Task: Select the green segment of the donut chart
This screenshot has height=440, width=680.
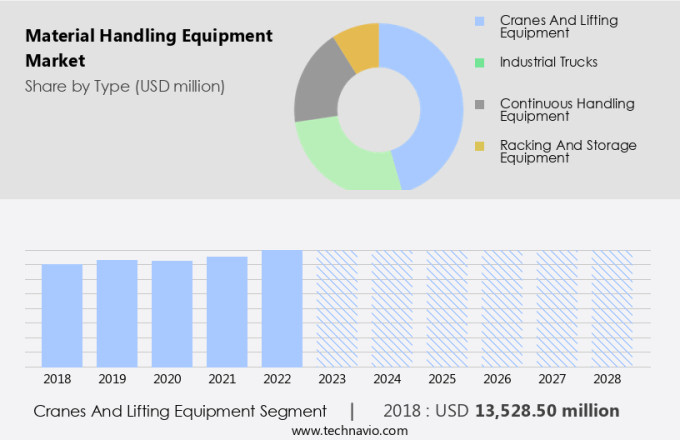Action: 340,160
